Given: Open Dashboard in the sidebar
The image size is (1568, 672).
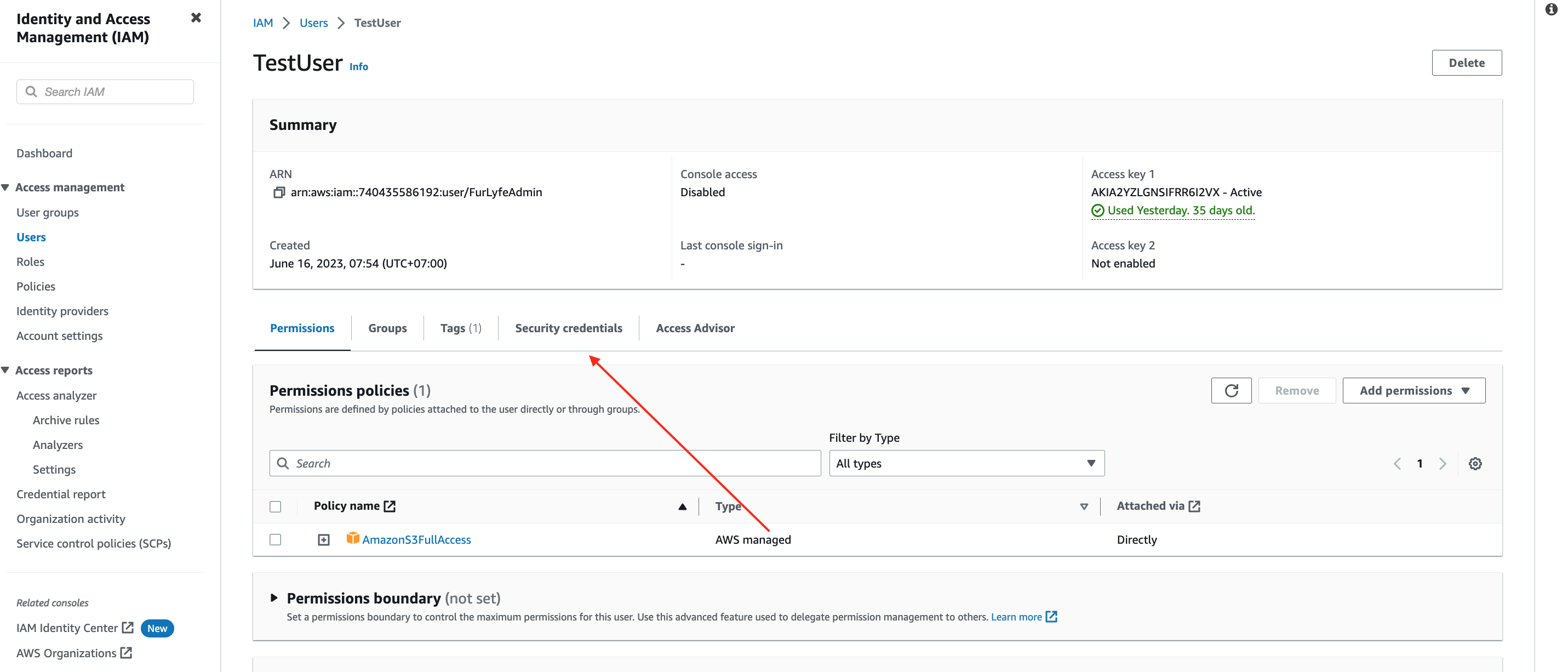Looking at the screenshot, I should [44, 153].
